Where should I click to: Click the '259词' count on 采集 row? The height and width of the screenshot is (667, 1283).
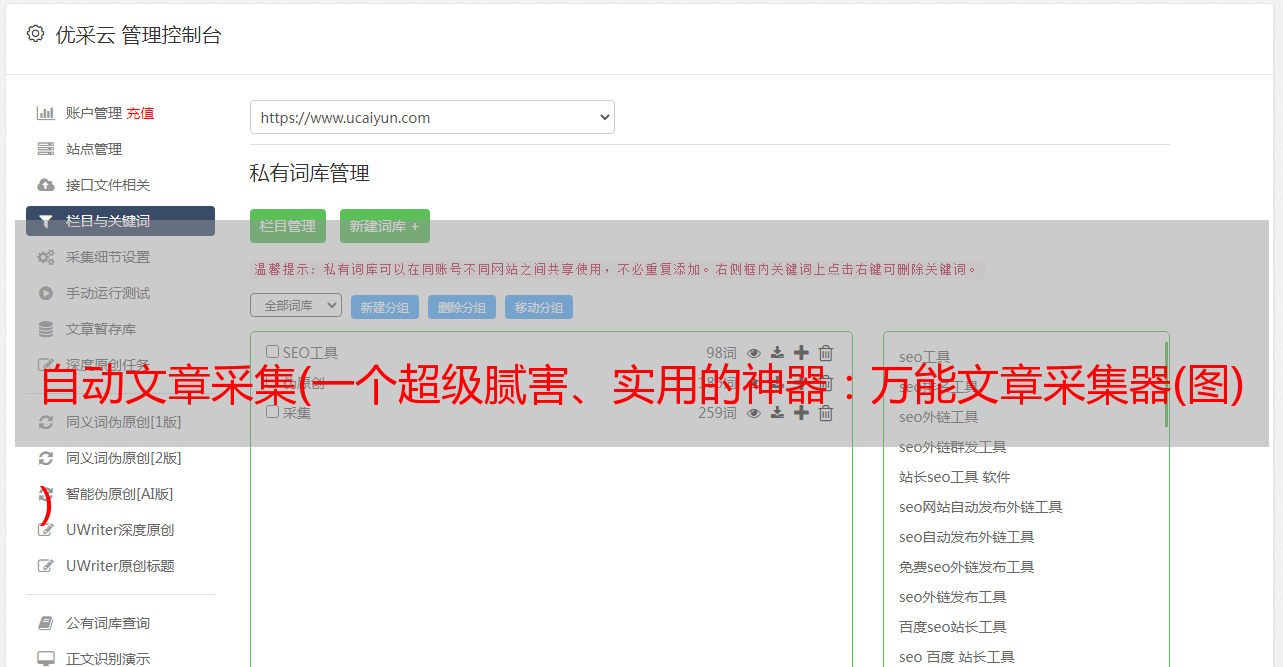pyautogui.click(x=717, y=413)
